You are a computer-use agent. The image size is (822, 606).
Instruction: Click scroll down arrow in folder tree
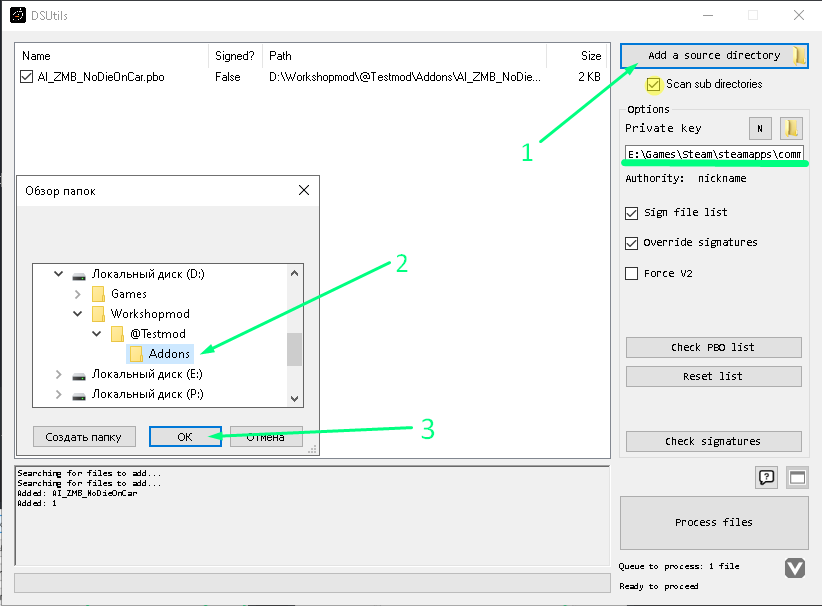click(295, 399)
